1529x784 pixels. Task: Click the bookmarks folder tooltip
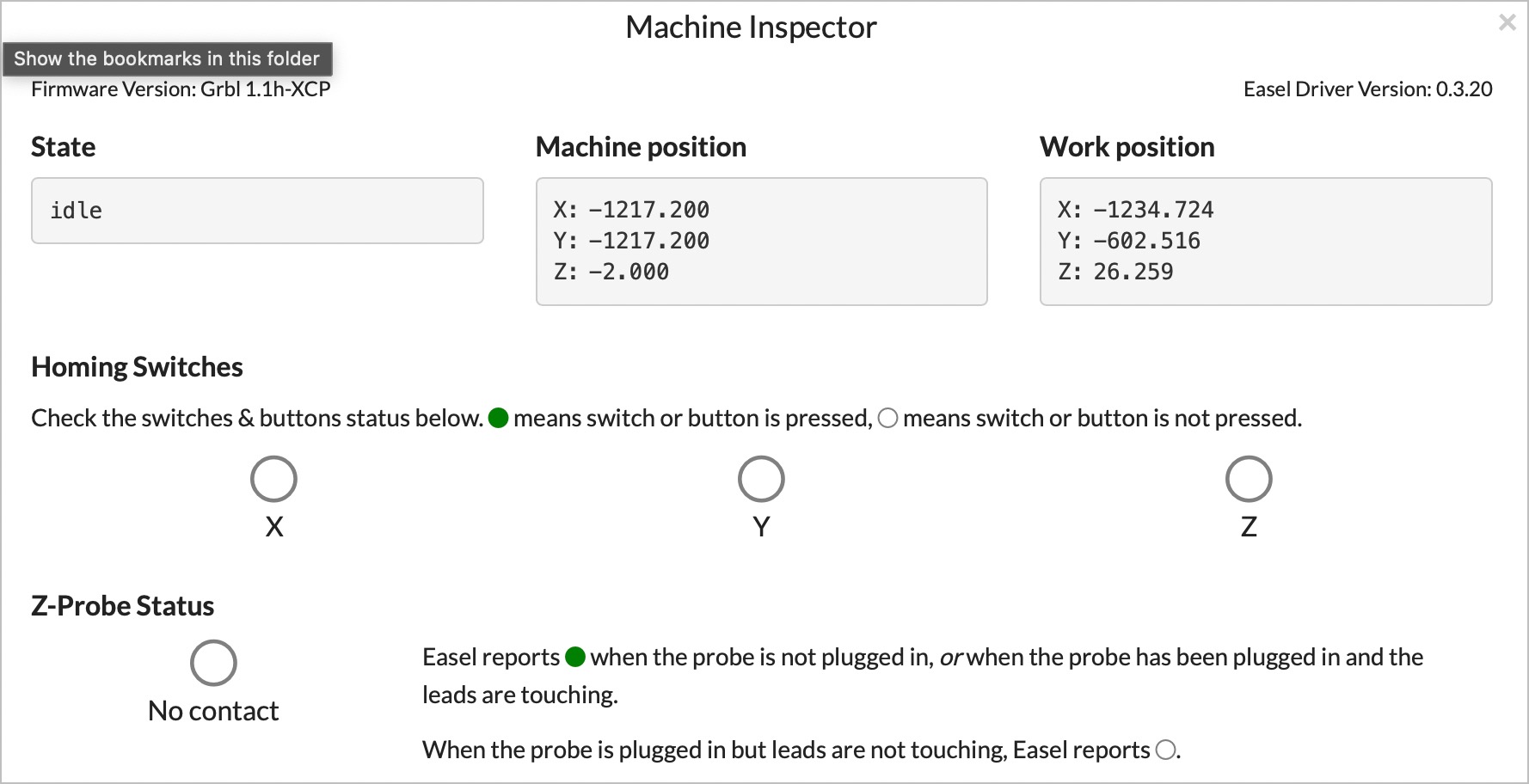[167, 59]
